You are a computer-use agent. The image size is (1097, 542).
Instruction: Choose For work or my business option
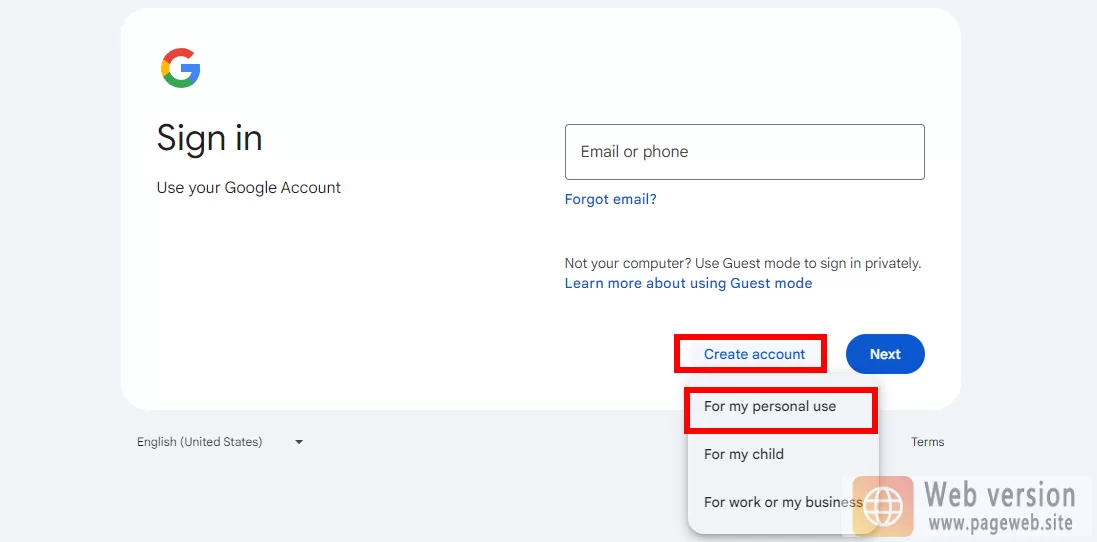[x=782, y=502]
